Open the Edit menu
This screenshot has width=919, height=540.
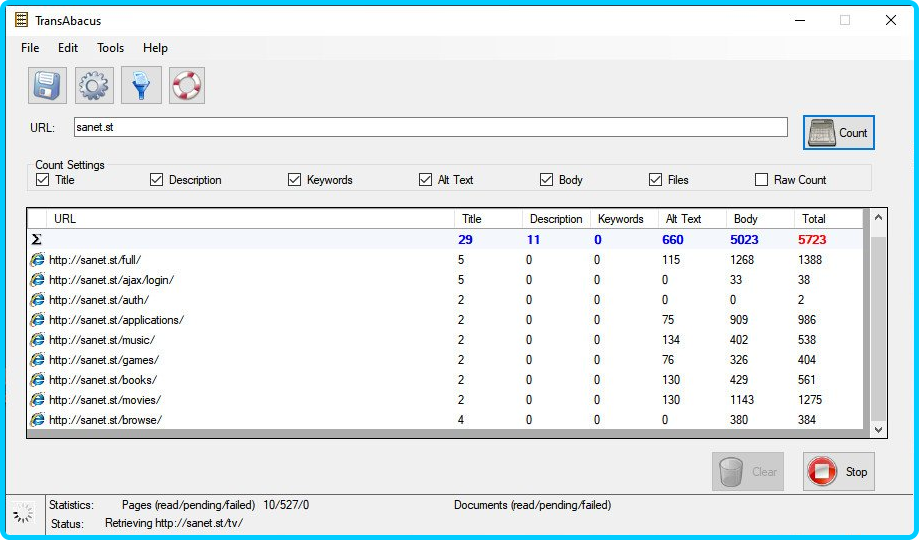click(x=68, y=48)
